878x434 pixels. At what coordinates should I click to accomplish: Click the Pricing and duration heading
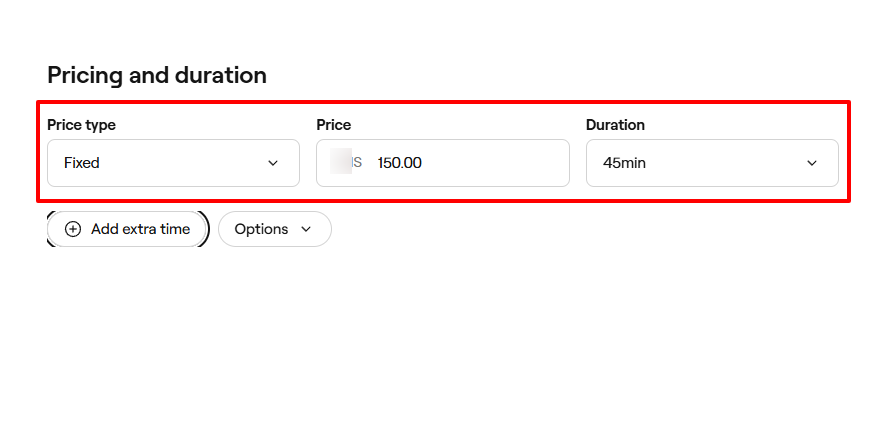tap(157, 75)
